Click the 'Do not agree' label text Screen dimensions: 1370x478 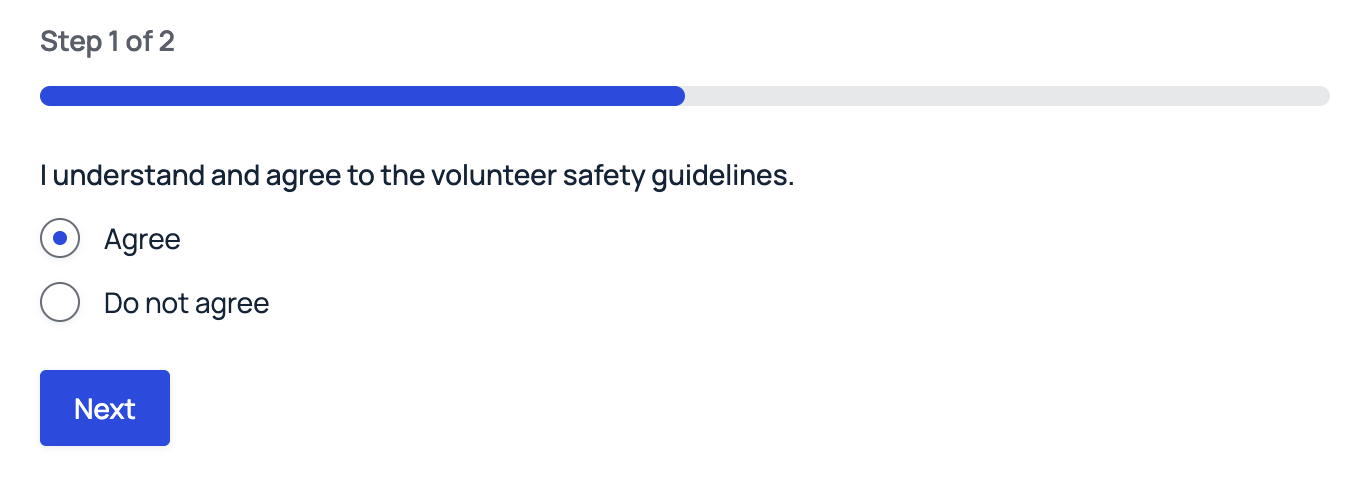(186, 303)
